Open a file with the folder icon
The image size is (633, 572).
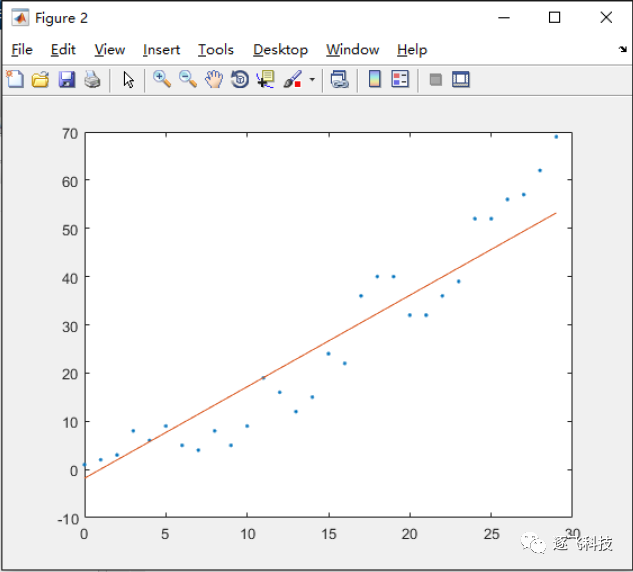pyautogui.click(x=40, y=79)
